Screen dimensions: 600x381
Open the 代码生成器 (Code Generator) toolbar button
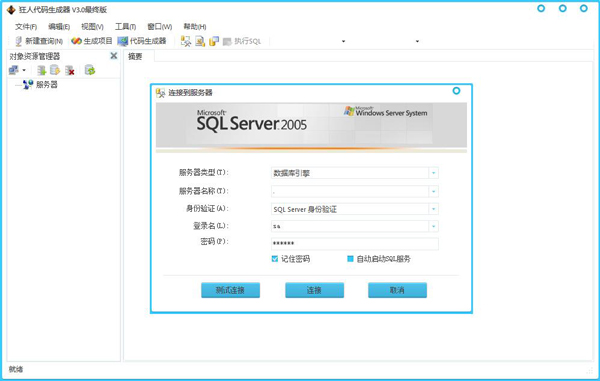point(142,41)
